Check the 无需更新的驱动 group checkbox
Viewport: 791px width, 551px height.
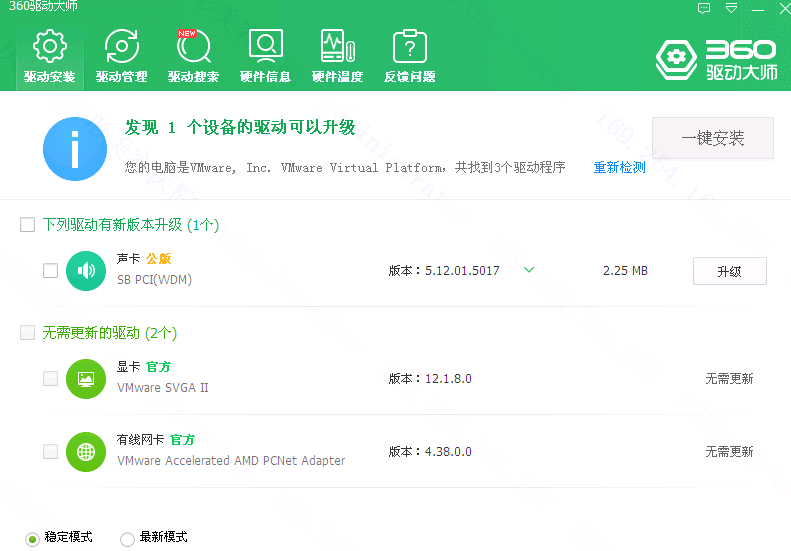tap(27, 333)
